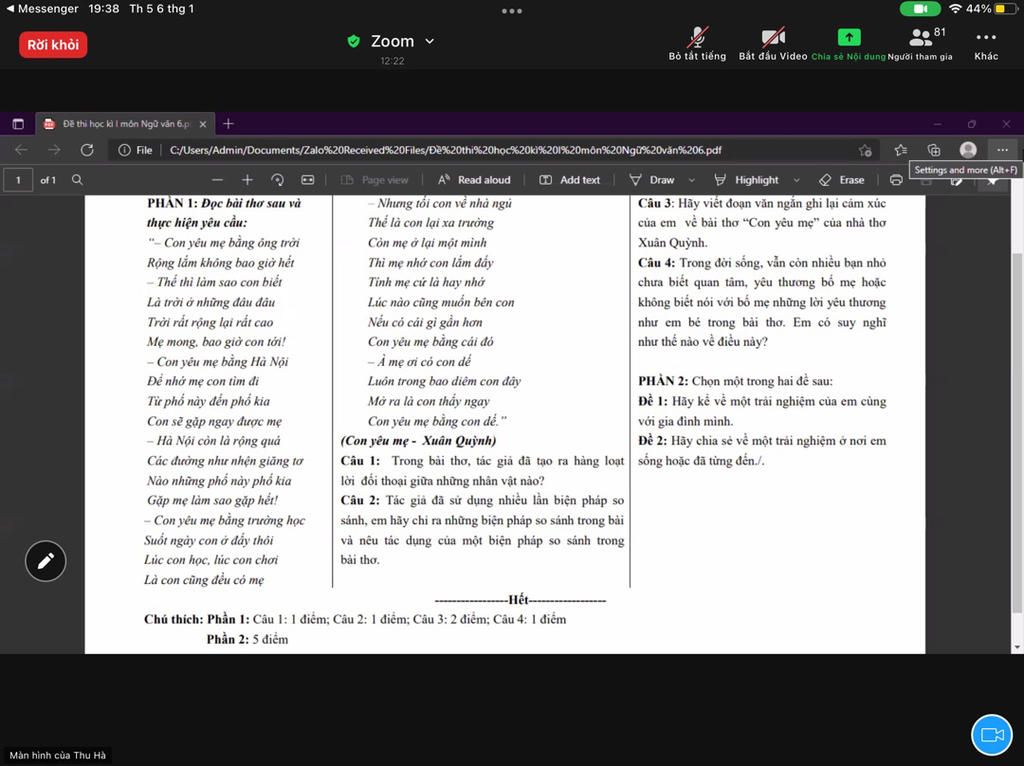This screenshot has height=766, width=1024.
Task: View site information File icon
Action: tap(135, 150)
